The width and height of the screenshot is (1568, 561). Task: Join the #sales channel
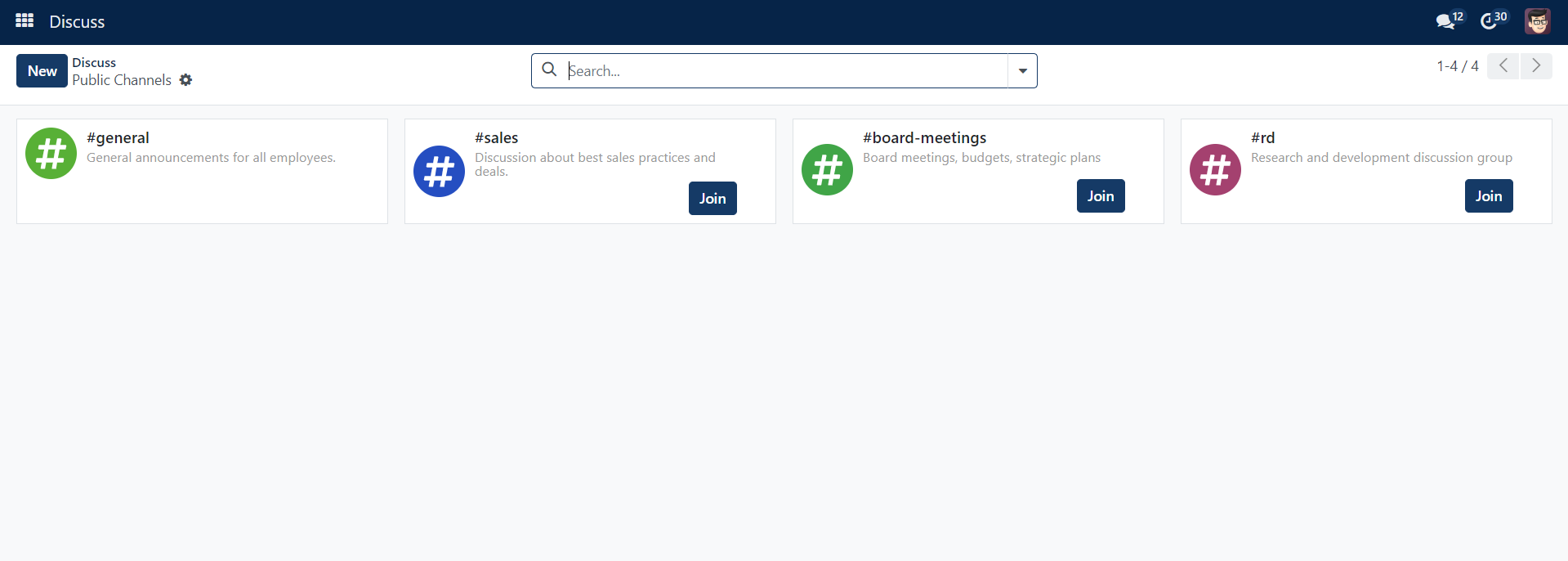click(713, 198)
